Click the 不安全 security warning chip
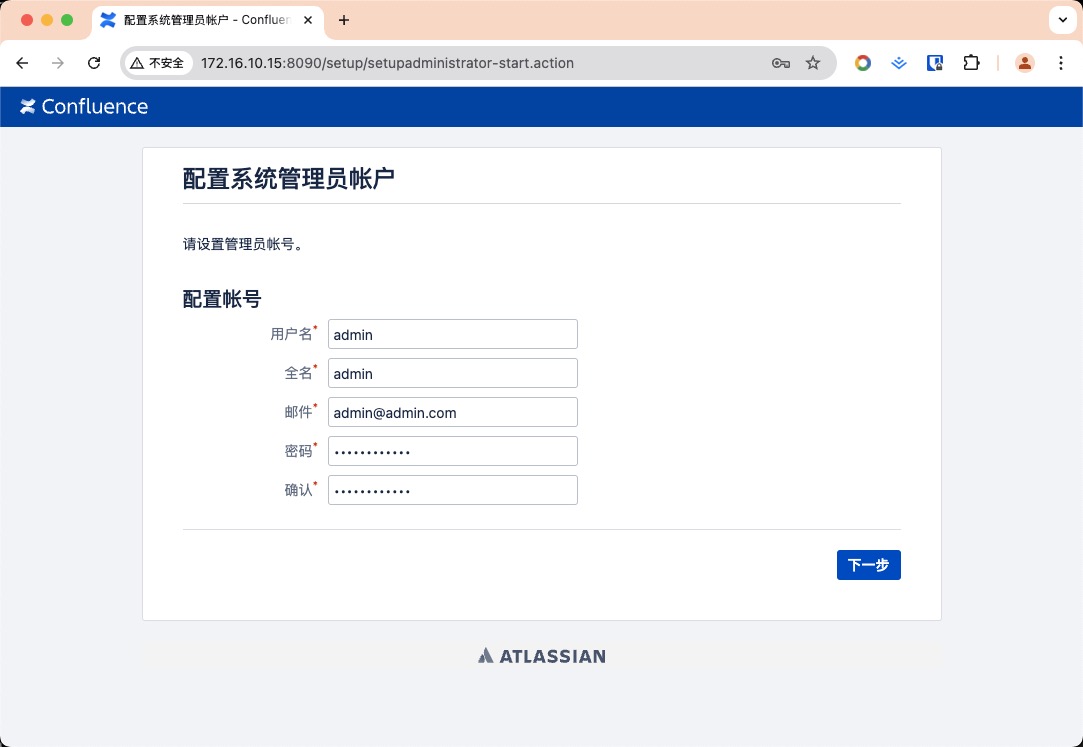Screen dimensions: 1083x747 158,63
